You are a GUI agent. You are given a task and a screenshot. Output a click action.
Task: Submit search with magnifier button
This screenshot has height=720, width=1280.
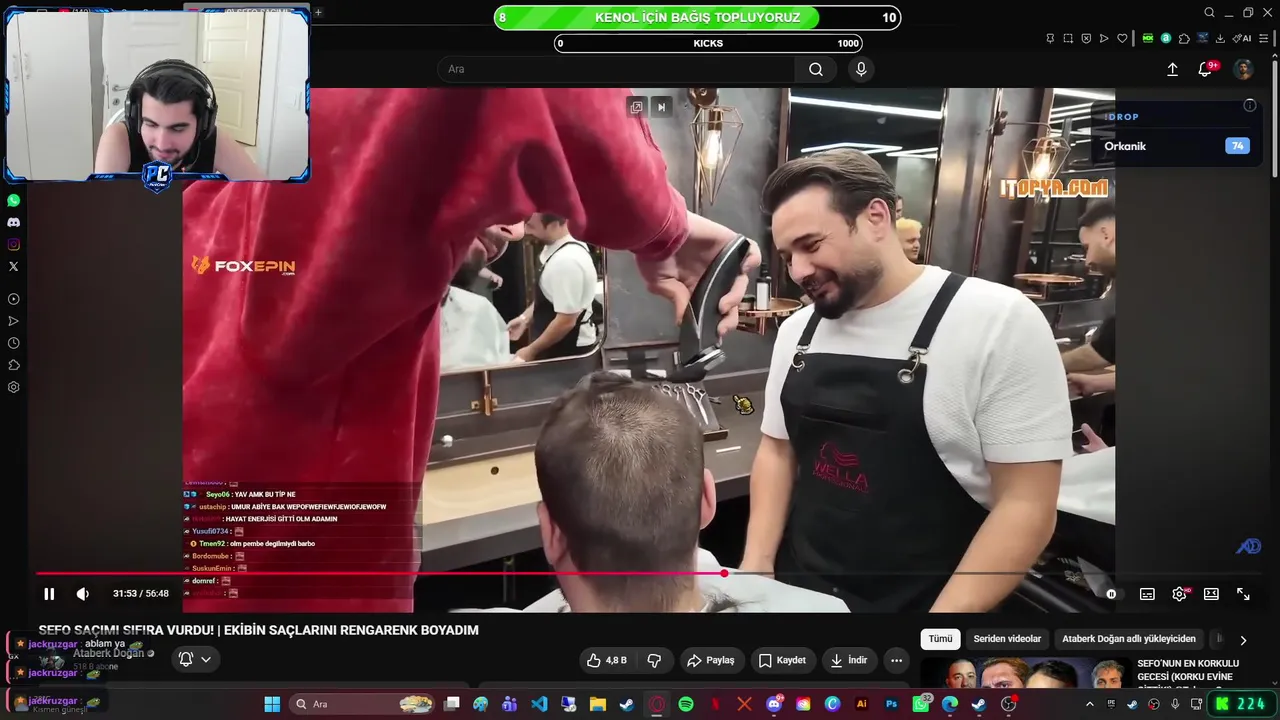(816, 69)
